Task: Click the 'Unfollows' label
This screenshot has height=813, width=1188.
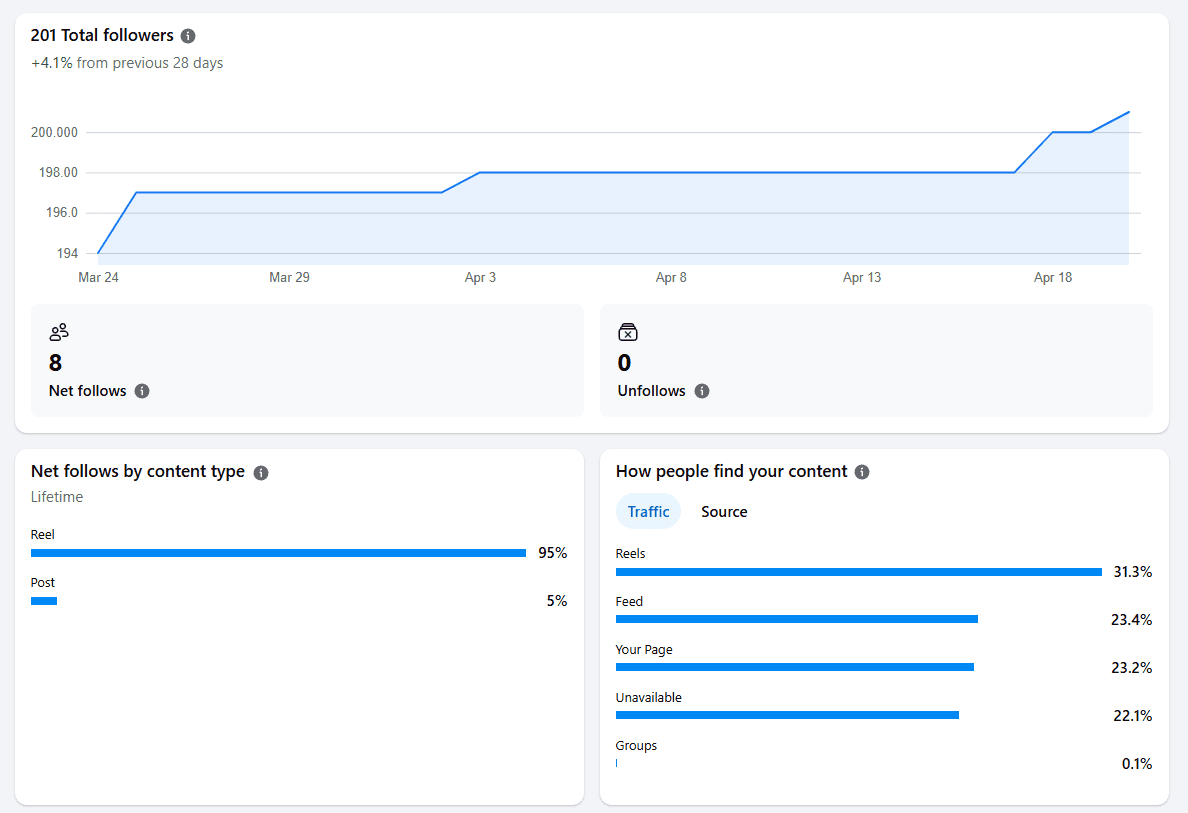Action: [x=652, y=391]
